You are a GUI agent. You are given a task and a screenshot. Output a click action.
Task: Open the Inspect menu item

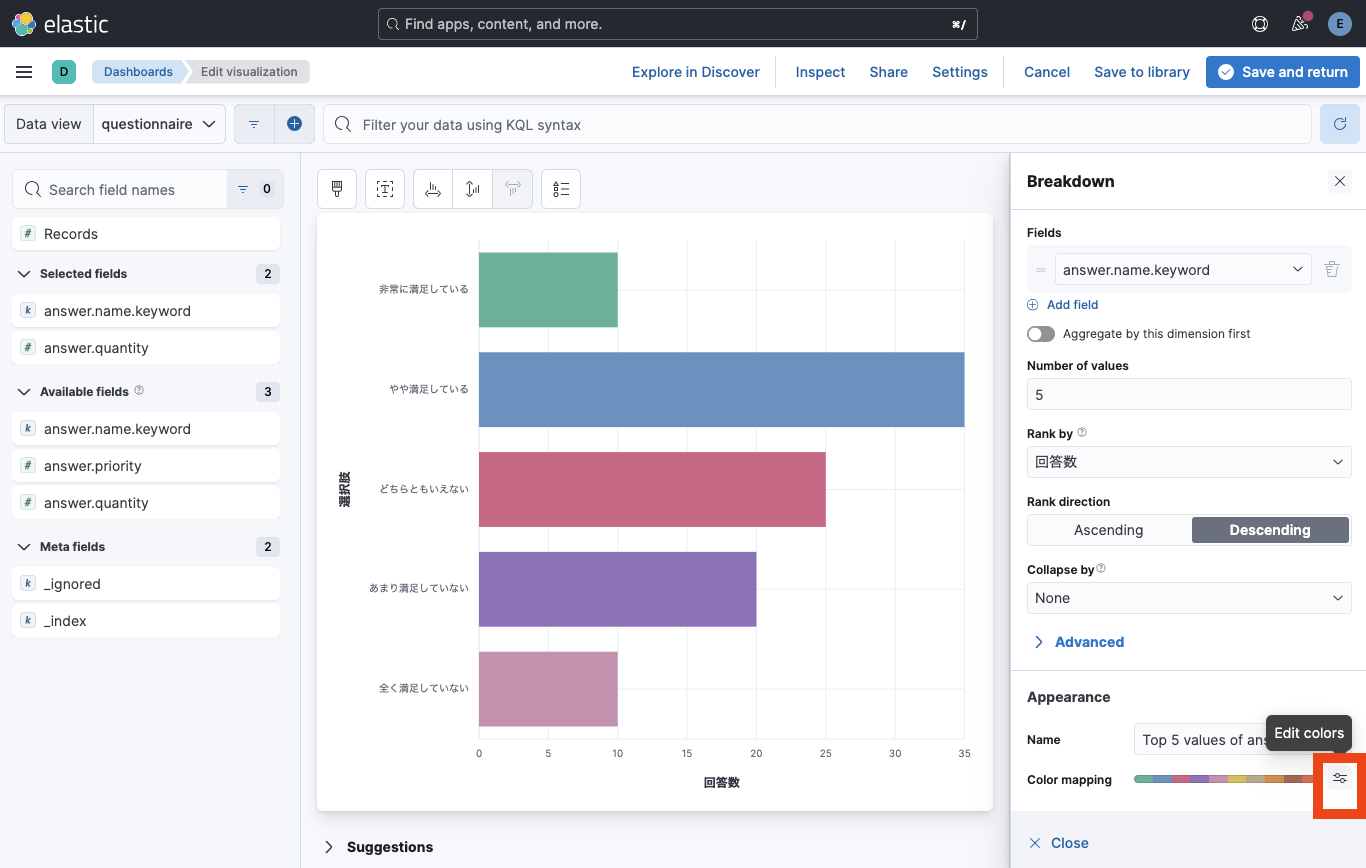click(820, 72)
